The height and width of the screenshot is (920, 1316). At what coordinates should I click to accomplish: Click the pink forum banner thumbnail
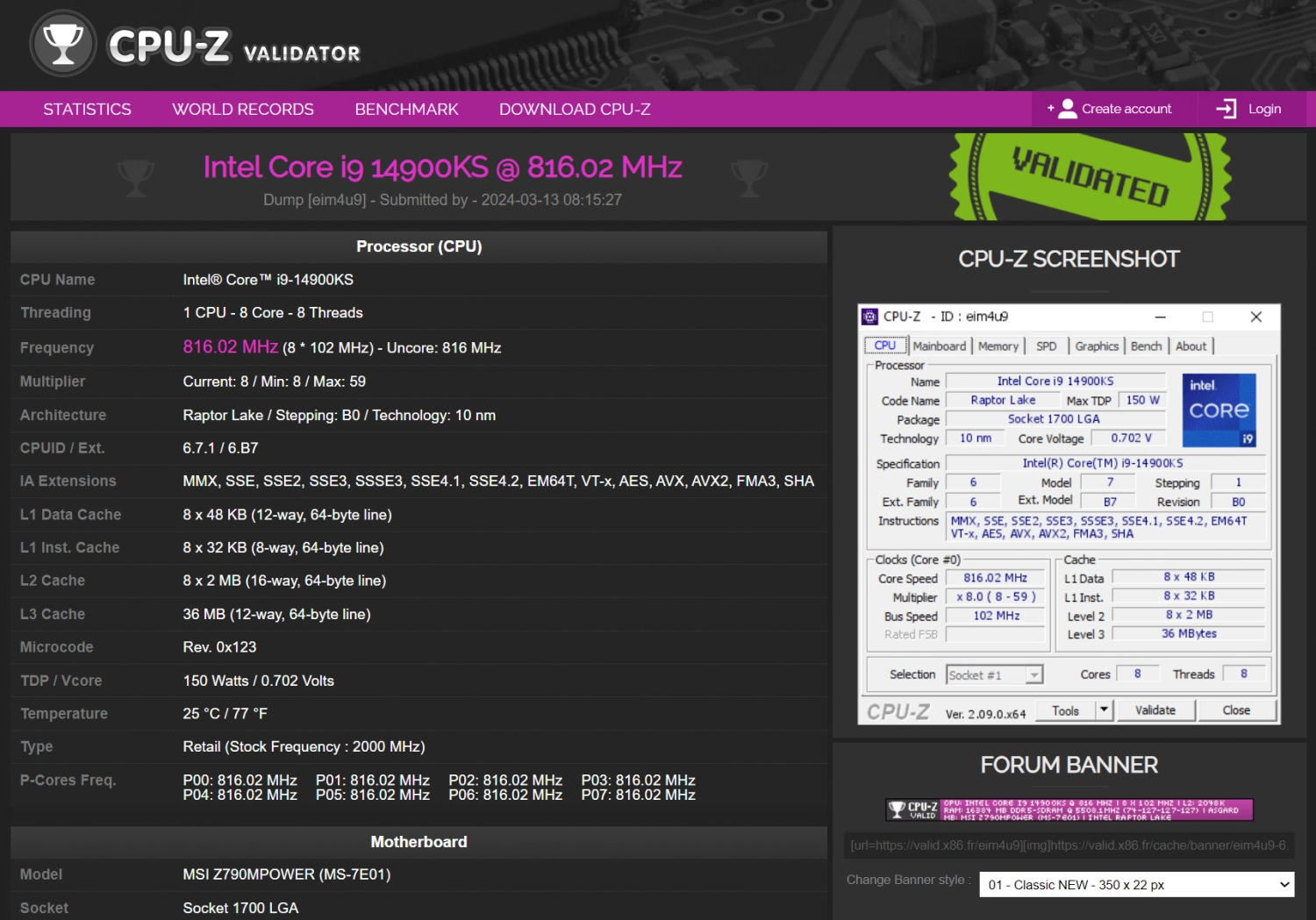pyautogui.click(x=1069, y=809)
